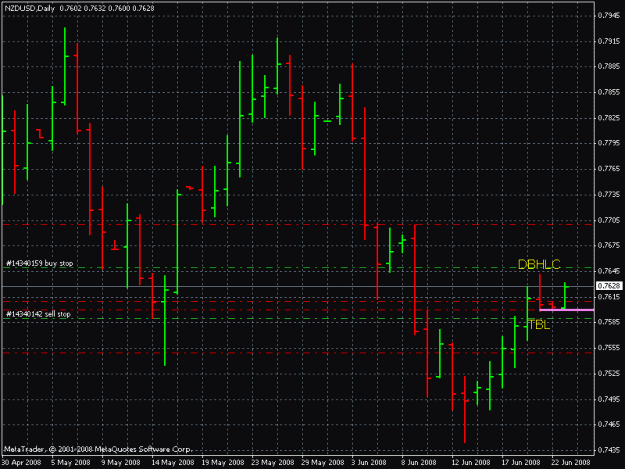Screen dimensions: 625x469
Task: Click the 0.7705 price scale label
Action: tap(609, 220)
